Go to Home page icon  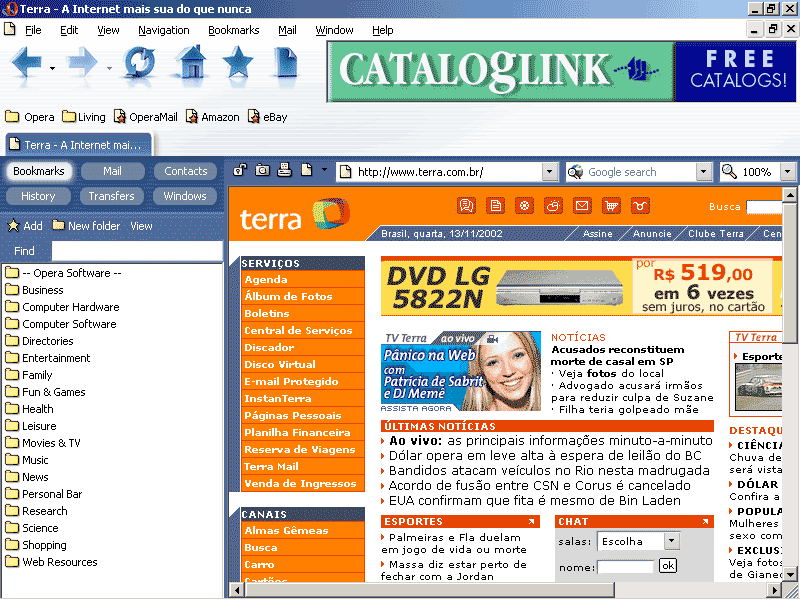coord(190,64)
